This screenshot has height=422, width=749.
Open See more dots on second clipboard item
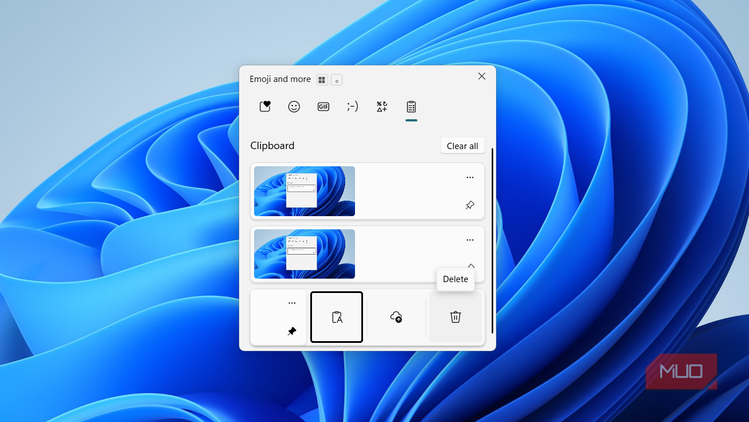(470, 240)
